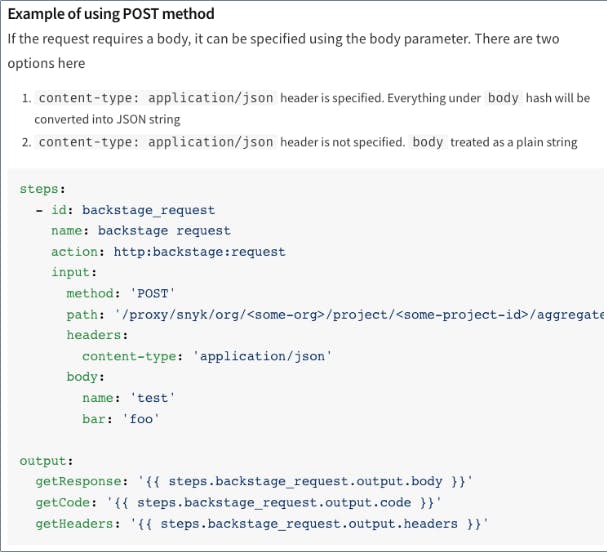Click the 'getHeaders' output line
Viewport: 607px width, 554px height.
point(260,524)
